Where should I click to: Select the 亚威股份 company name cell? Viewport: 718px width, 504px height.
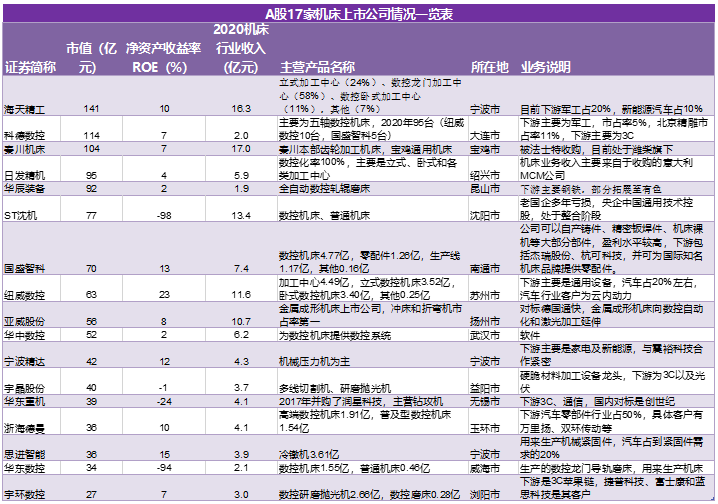click(24, 321)
